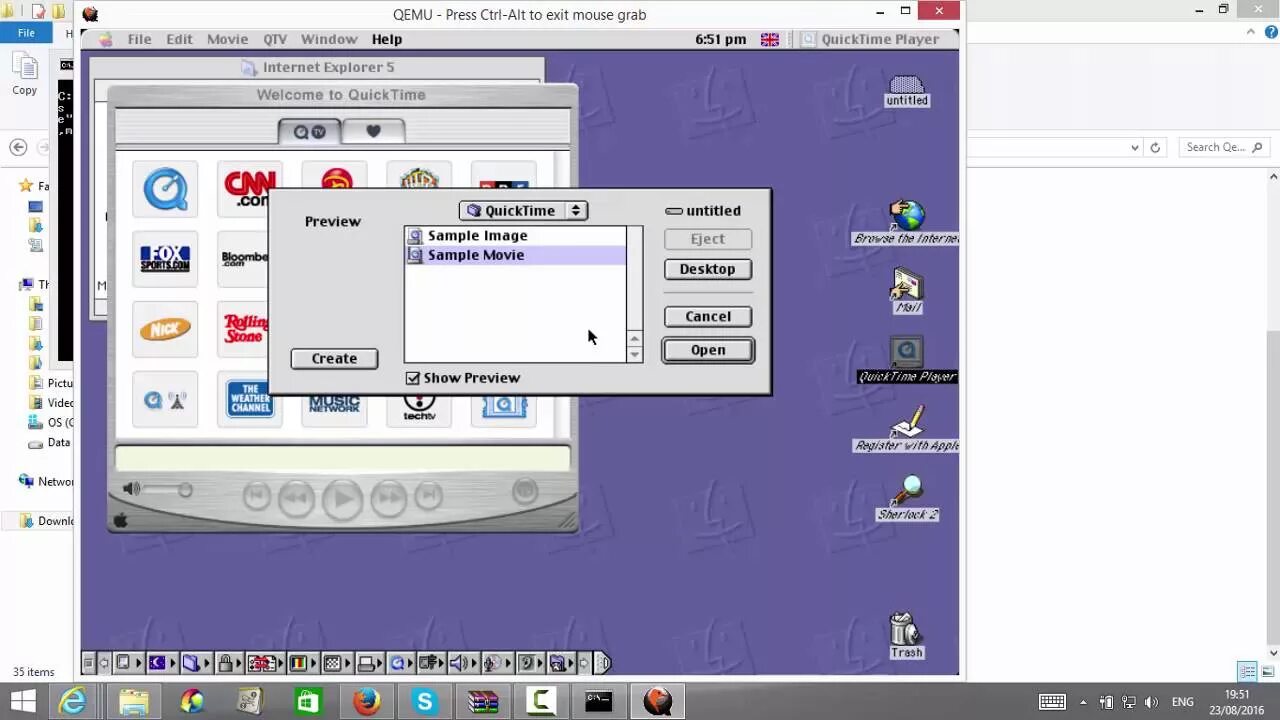The image size is (1280, 720).
Task: Click the speaker volume icon in QuickTime
Action: (131, 489)
